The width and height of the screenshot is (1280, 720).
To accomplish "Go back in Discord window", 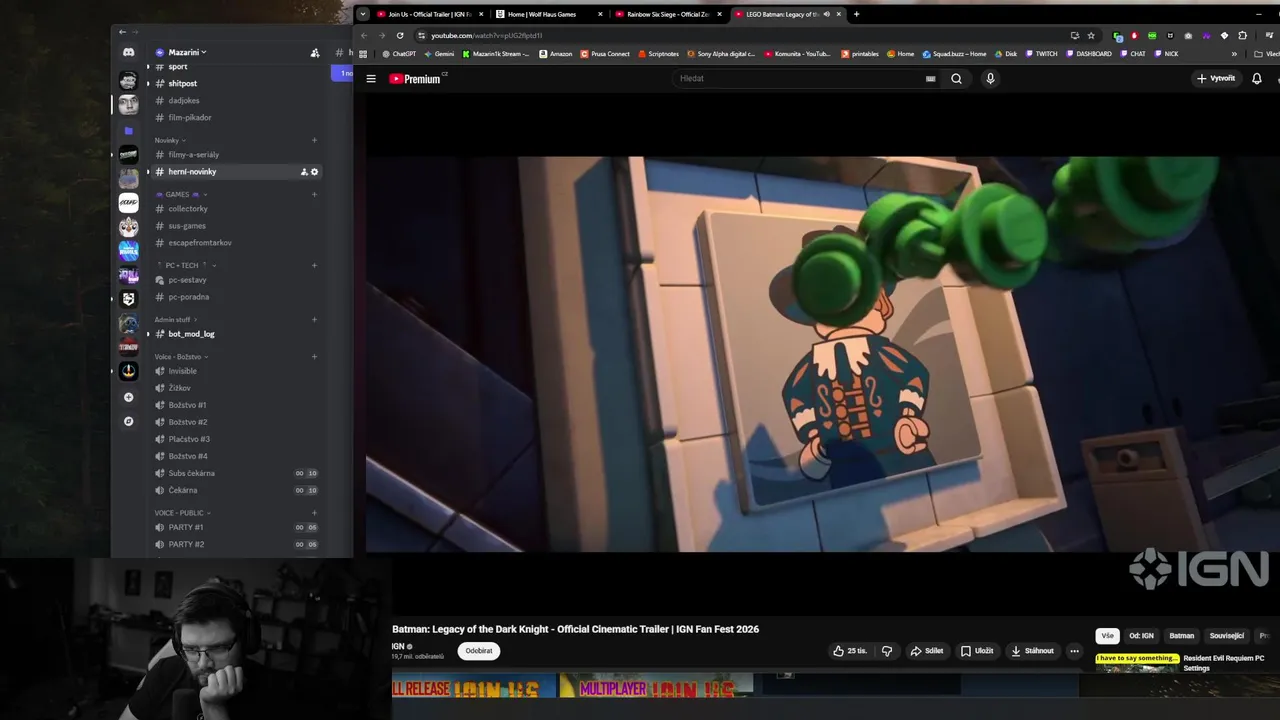I will tap(122, 32).
